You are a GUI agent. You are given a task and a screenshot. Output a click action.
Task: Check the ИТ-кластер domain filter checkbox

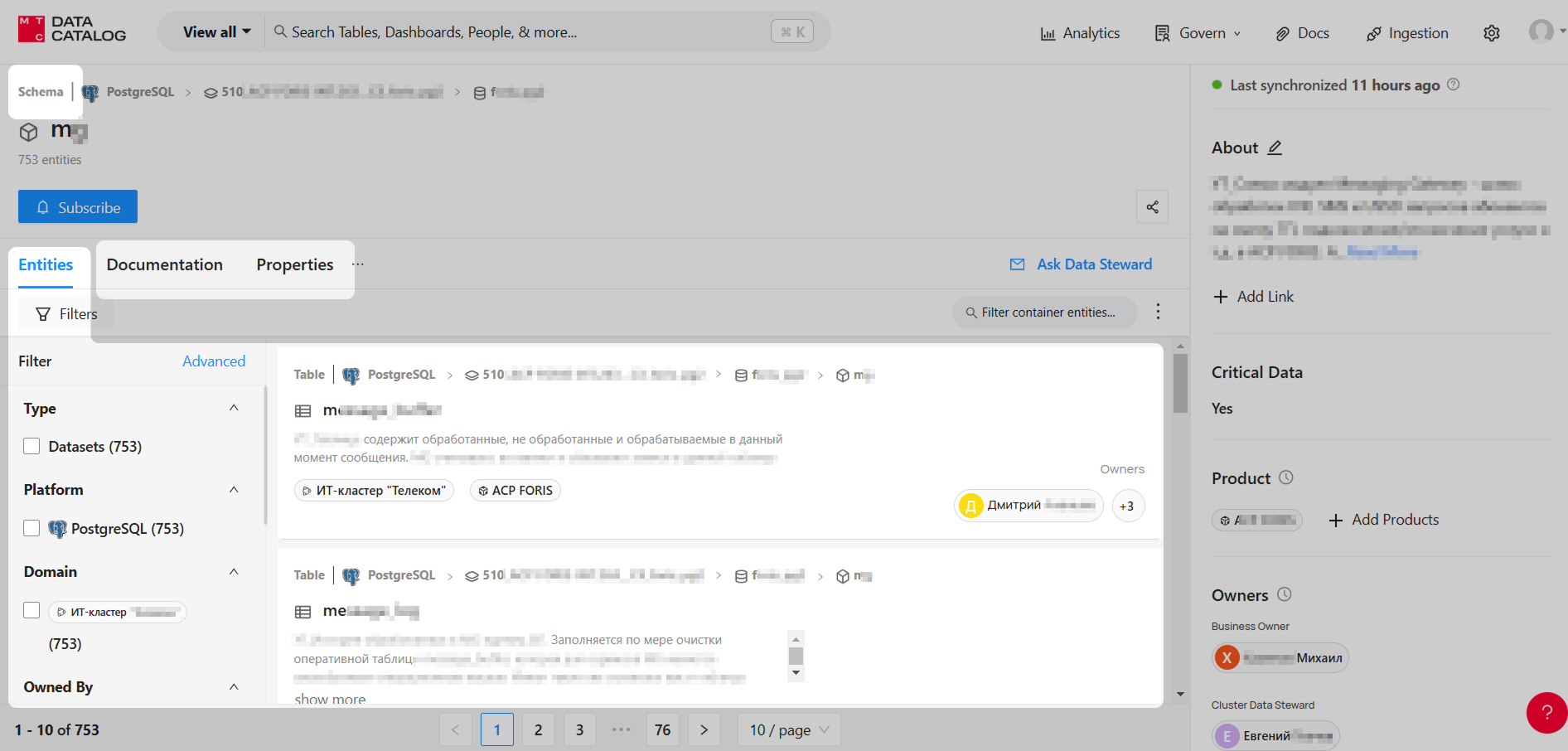tap(31, 610)
